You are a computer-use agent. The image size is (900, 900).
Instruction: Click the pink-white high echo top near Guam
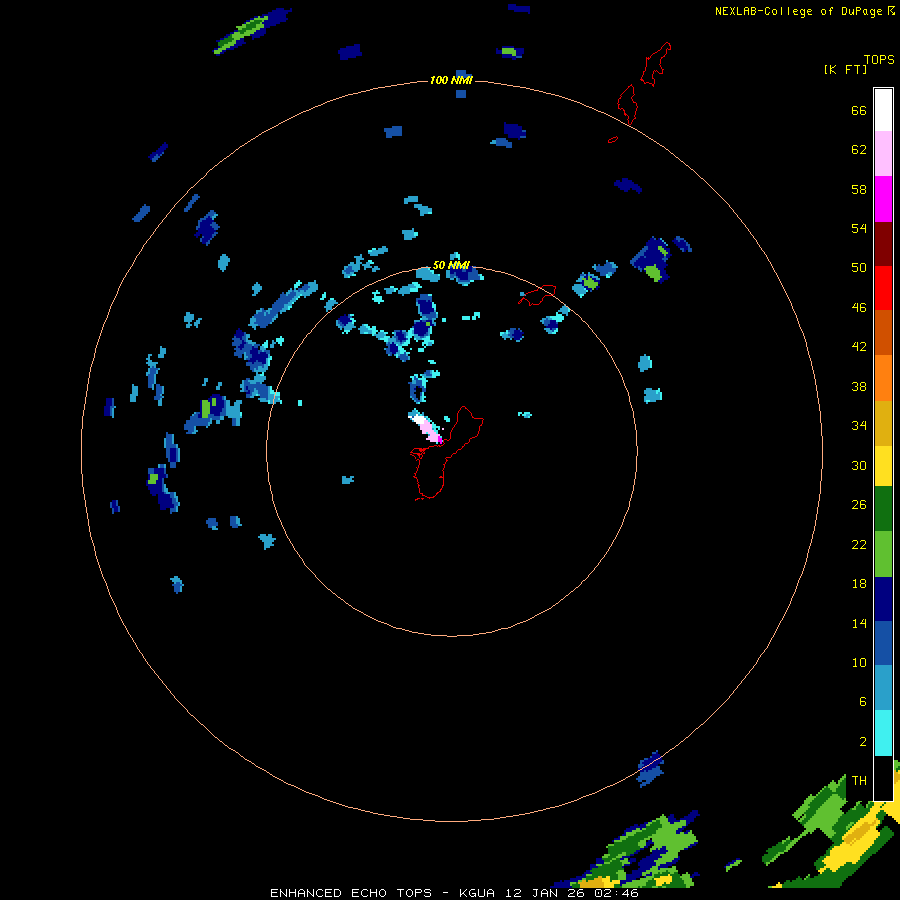(x=425, y=426)
